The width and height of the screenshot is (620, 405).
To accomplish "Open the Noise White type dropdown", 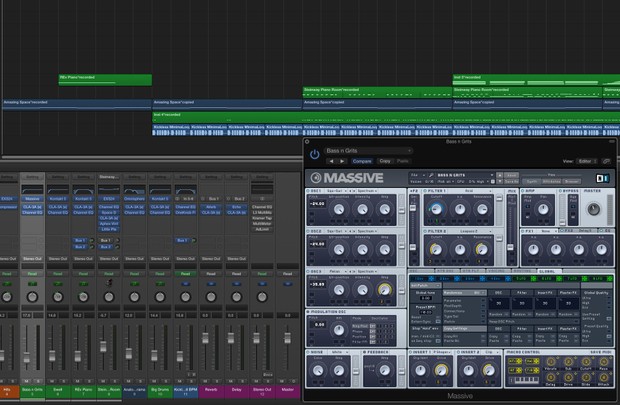I will click(340, 352).
